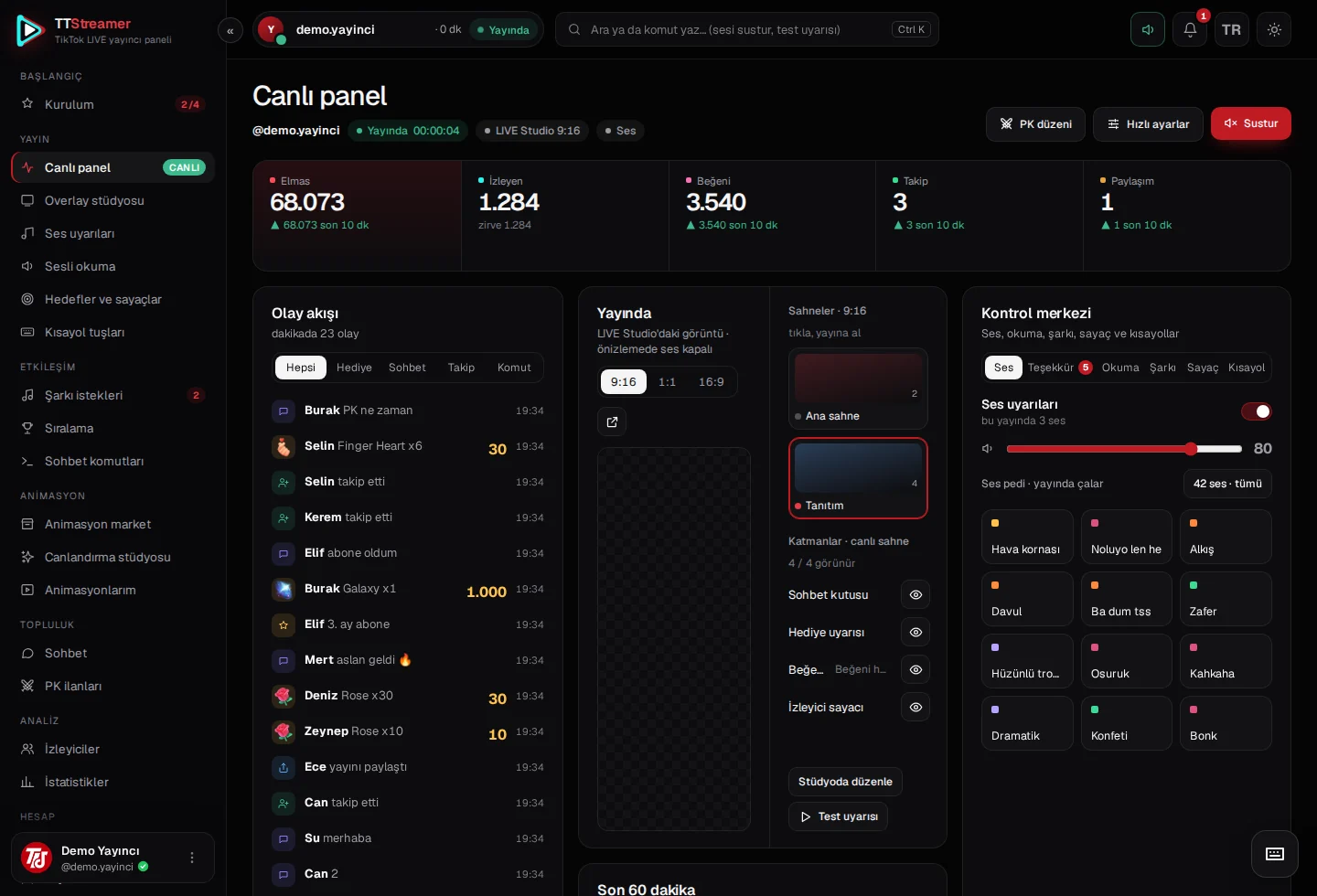The image size is (1317, 896).
Task: Click the rose icon for Deniz Rose x30
Action: click(x=284, y=696)
